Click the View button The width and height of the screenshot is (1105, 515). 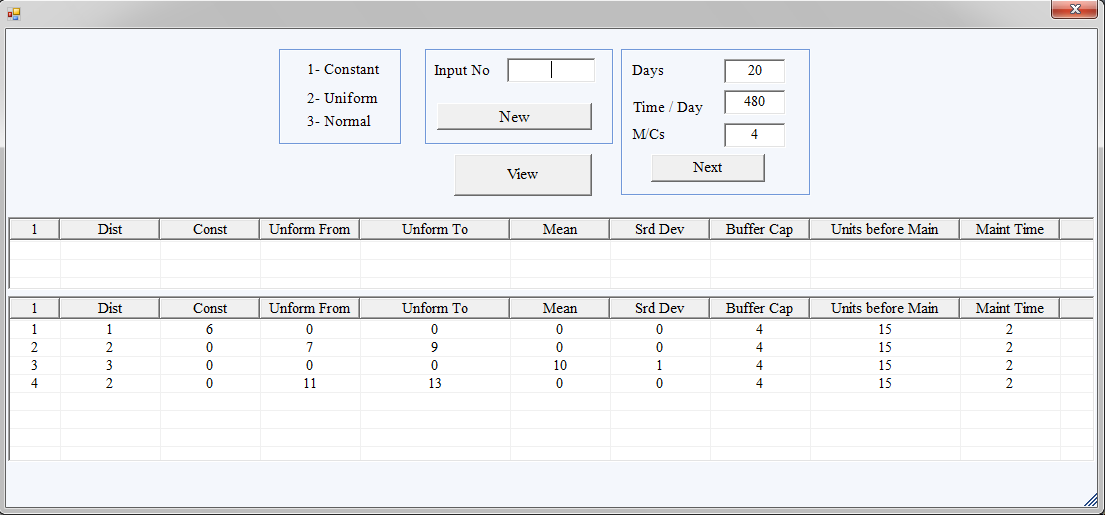[523, 175]
